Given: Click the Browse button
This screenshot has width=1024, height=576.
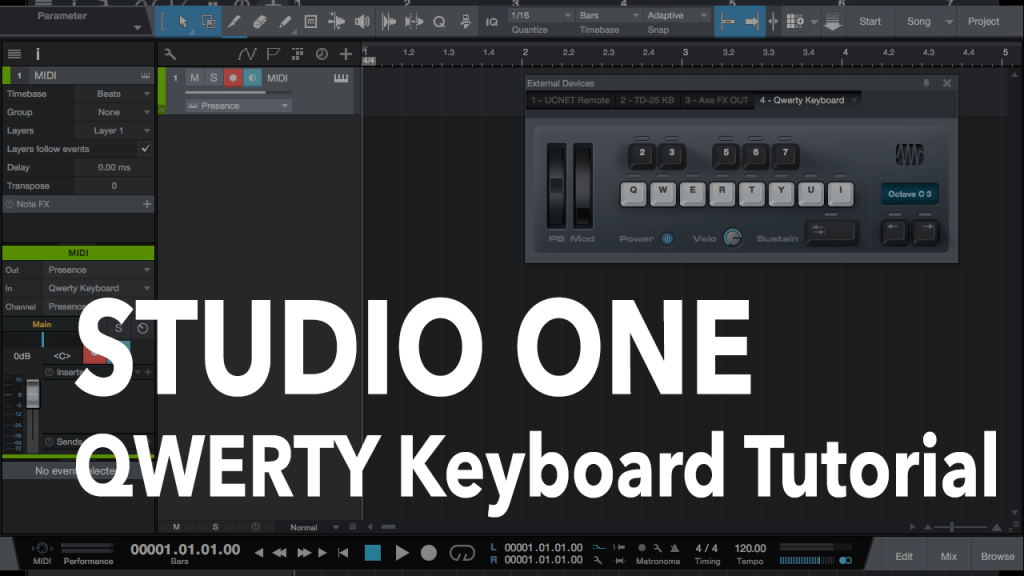Looking at the screenshot, I should (x=997, y=556).
